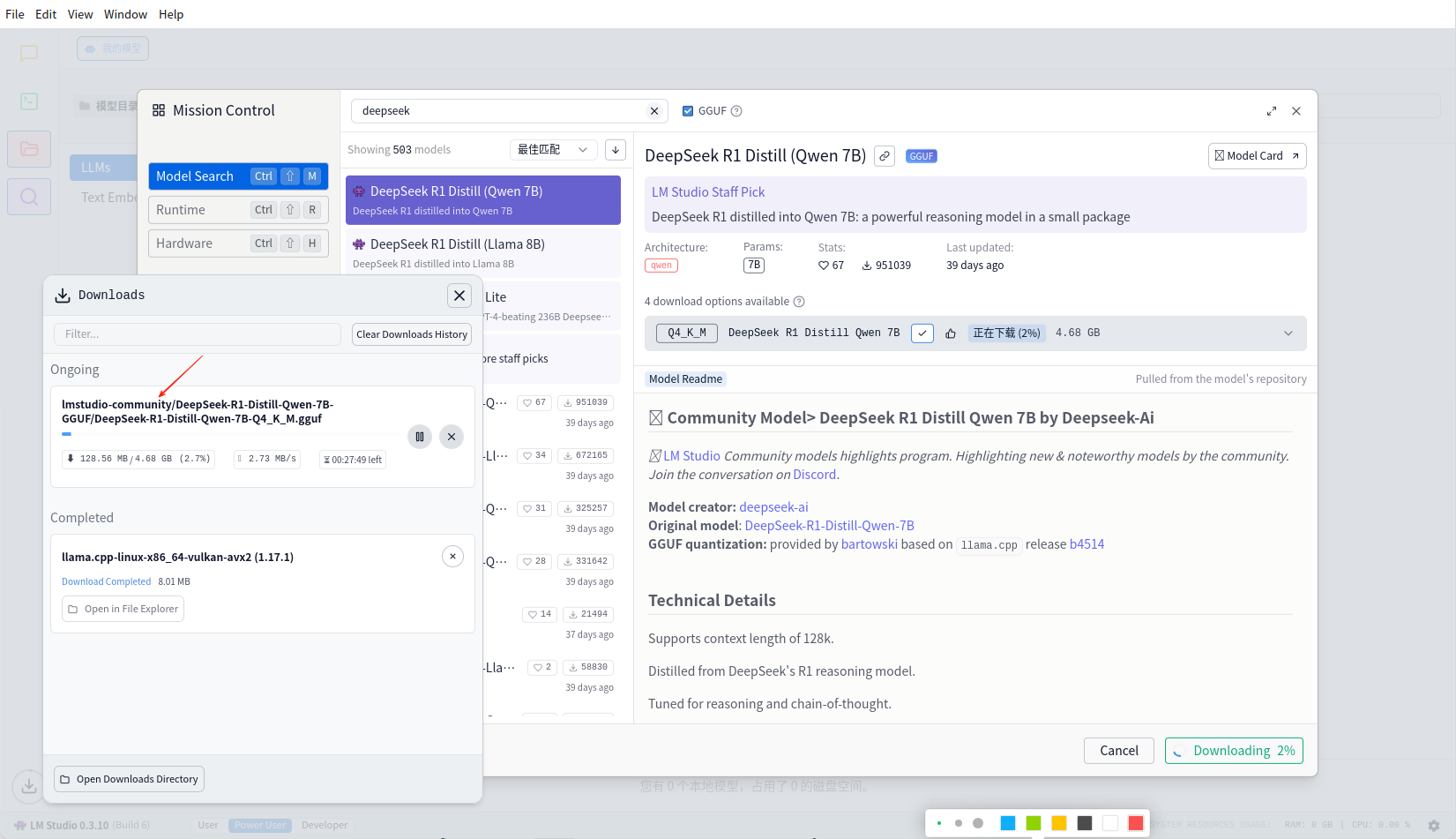
Task: Switch to User mode
Action: point(208,825)
